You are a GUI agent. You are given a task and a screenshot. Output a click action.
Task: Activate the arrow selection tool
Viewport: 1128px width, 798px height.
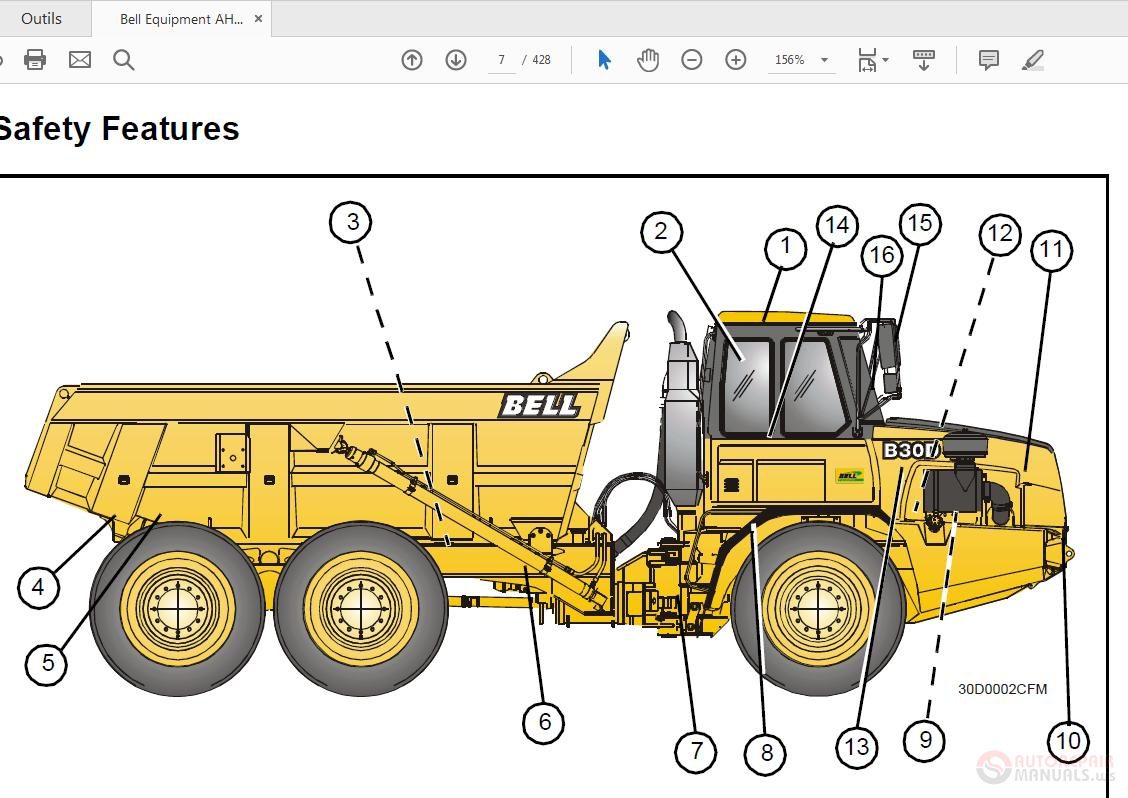click(604, 60)
